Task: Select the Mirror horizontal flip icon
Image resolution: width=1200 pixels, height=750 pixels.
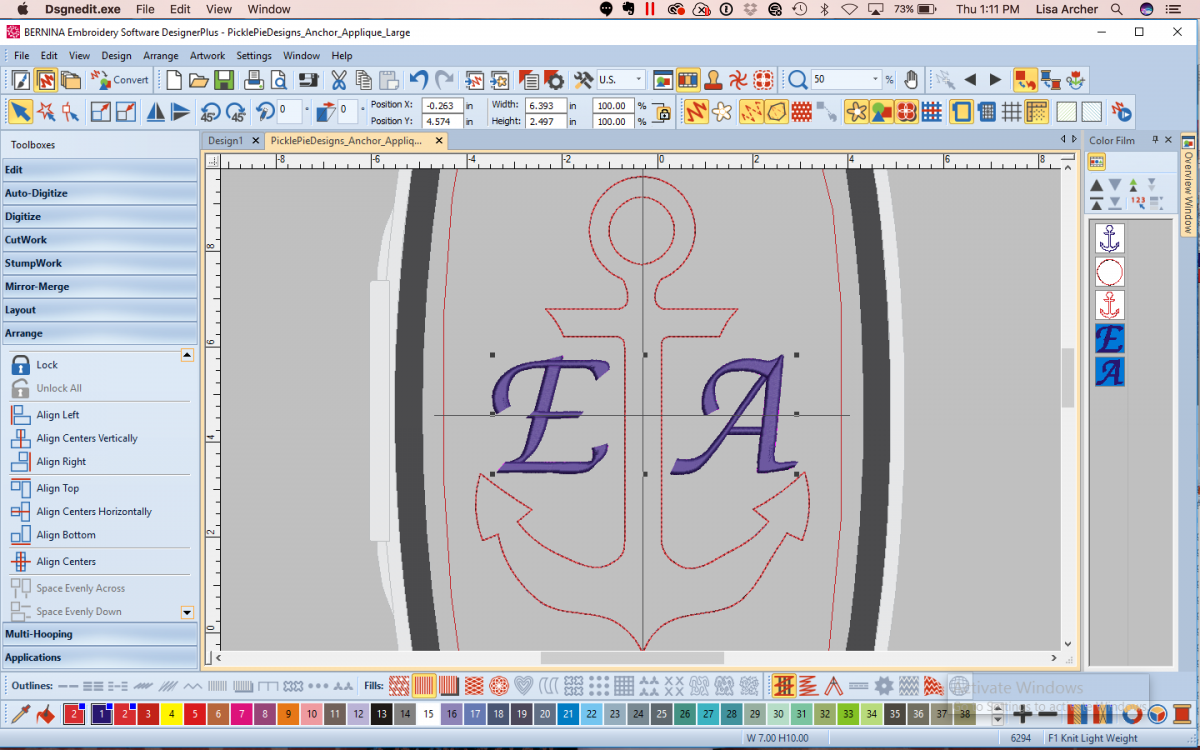Action: tap(155, 112)
